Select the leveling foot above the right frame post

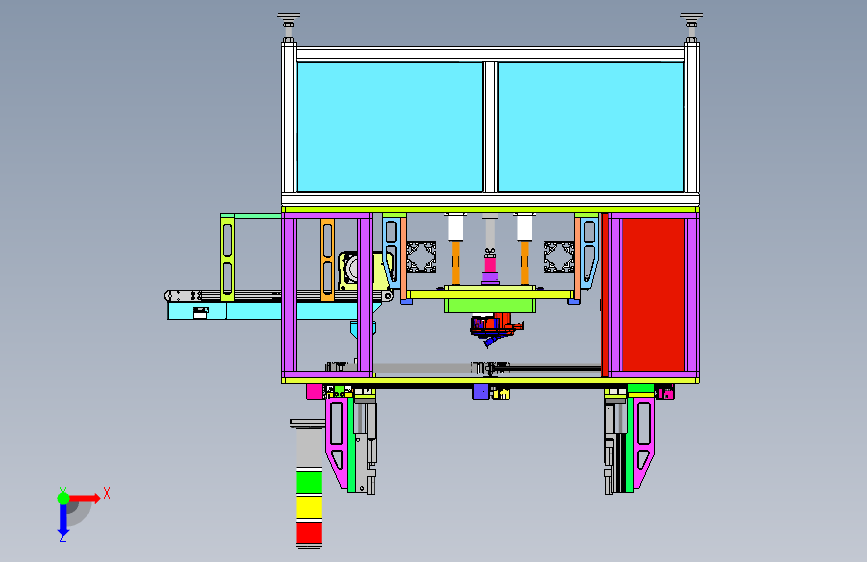coord(692,27)
